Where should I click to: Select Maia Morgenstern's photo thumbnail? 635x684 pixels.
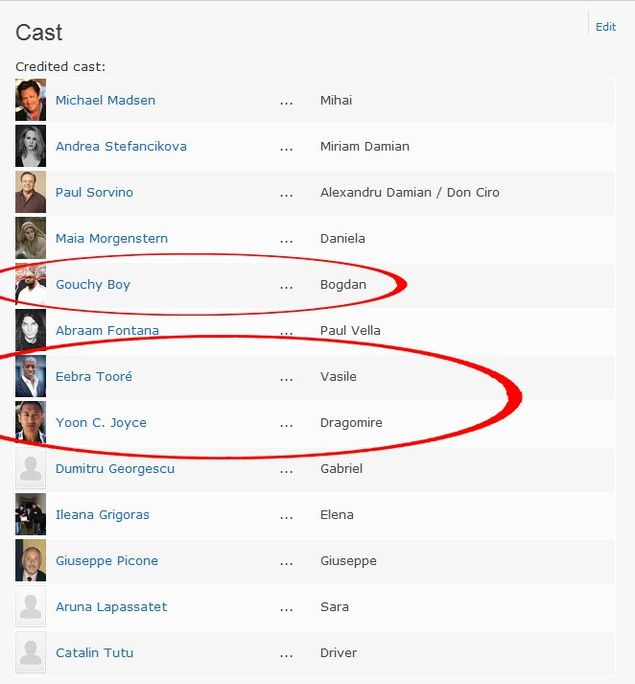[31, 238]
